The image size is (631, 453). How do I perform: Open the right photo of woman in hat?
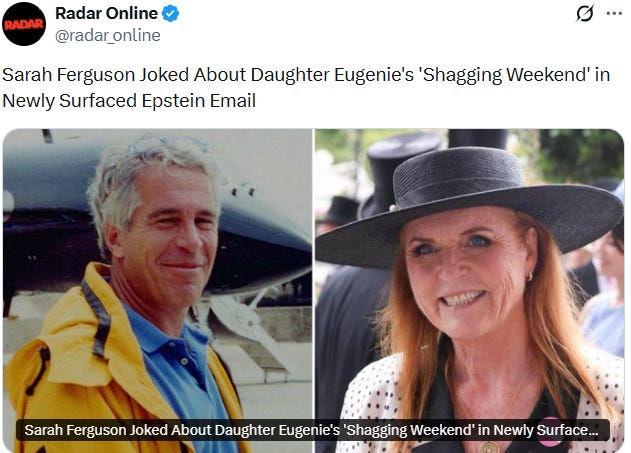tap(469, 290)
